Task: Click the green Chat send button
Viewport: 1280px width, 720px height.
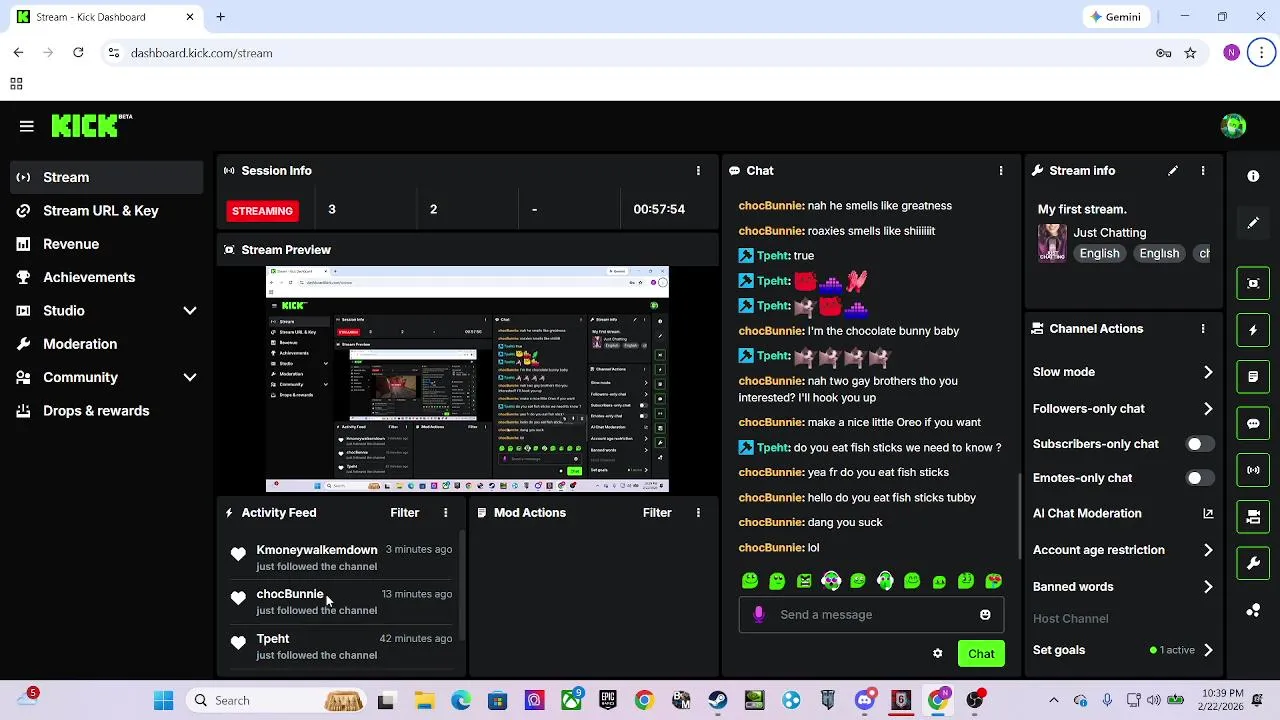Action: 981,654
